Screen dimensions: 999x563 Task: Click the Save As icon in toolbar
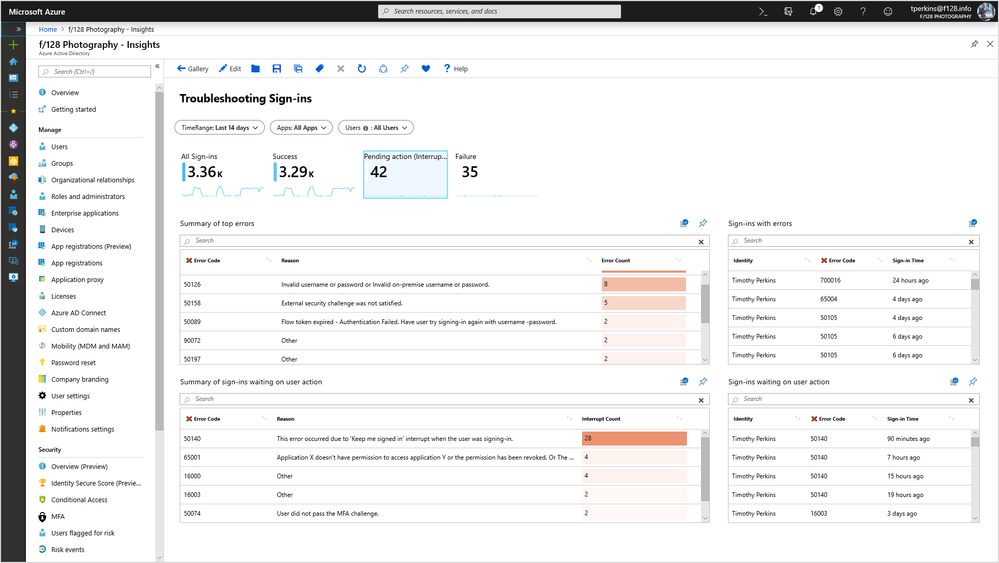298,69
